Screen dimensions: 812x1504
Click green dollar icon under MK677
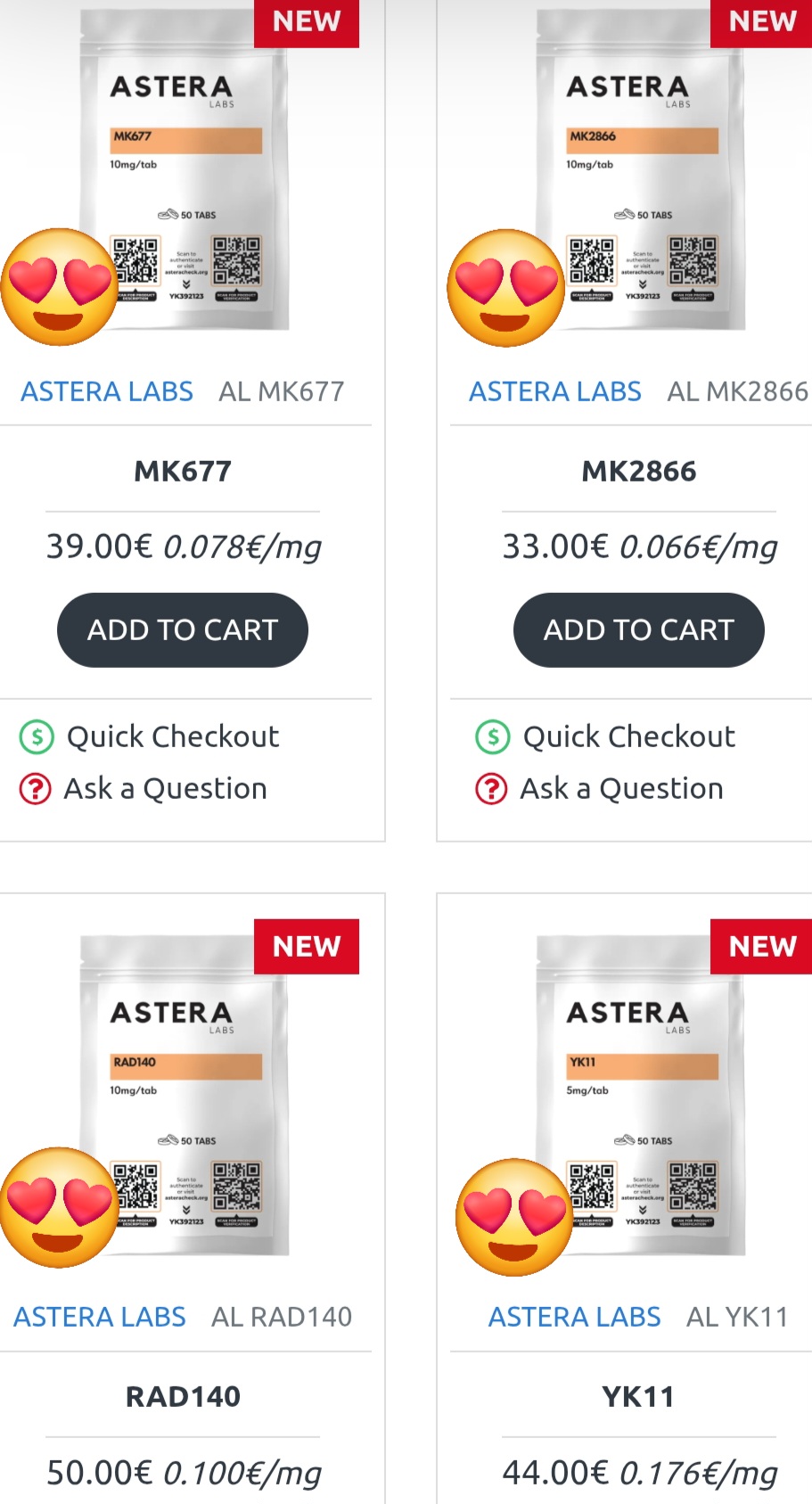pyautogui.click(x=37, y=736)
